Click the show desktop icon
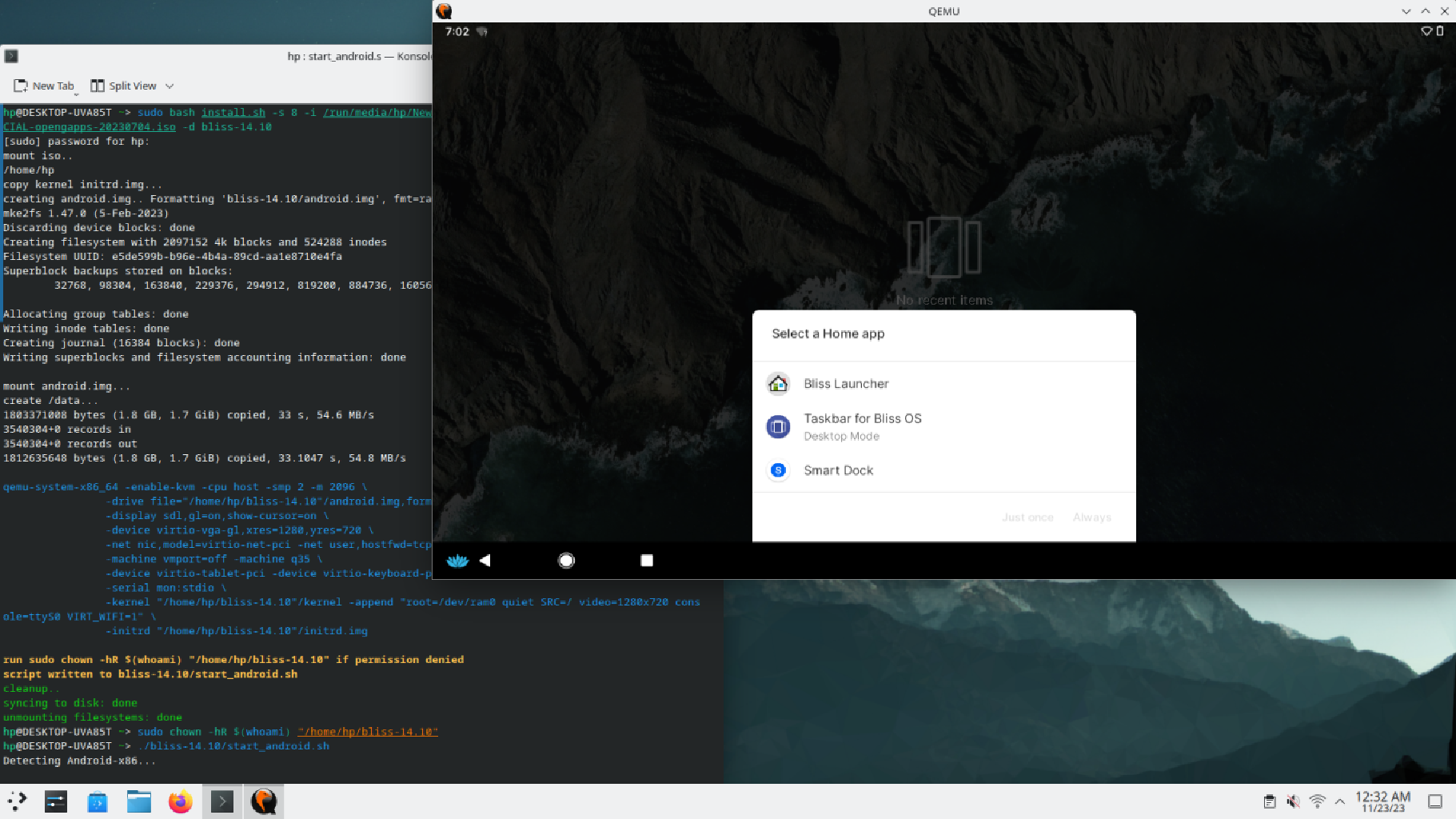This screenshot has height=819, width=1456. click(1435, 801)
